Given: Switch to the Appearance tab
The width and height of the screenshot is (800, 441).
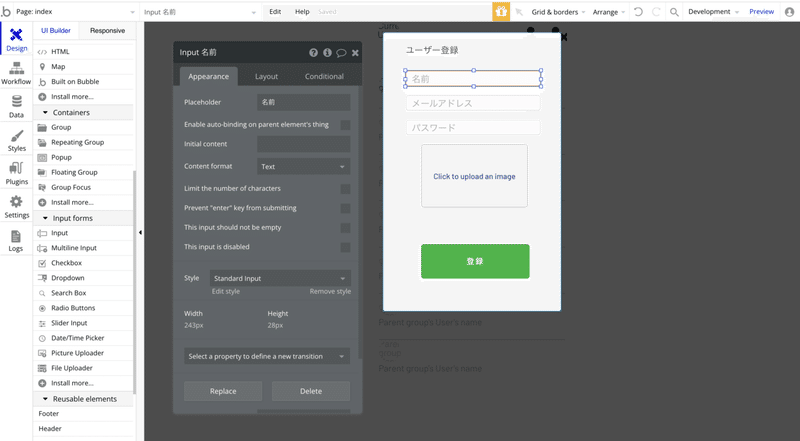Looking at the screenshot, I should 208,77.
